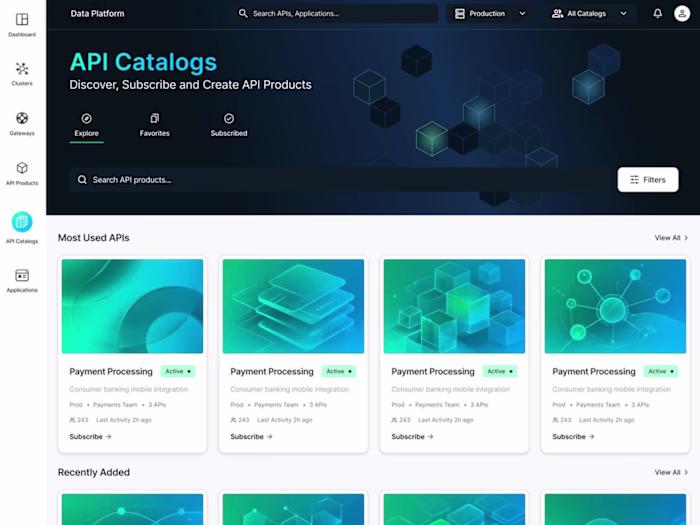Viewport: 700px width, 525px height.
Task: Switch to the Explore tab
Action: pyautogui.click(x=87, y=125)
